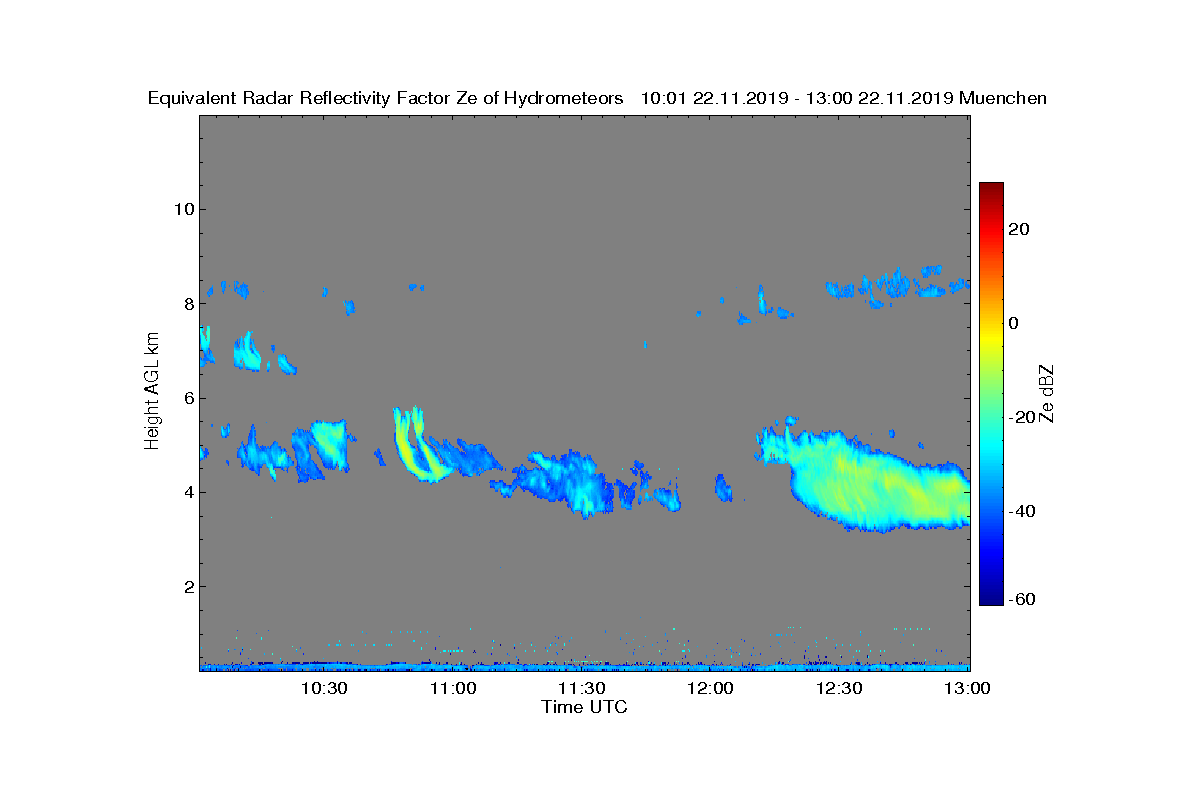Click the 12:30 time tick label
Screen dimensions: 1200x800
[839, 688]
